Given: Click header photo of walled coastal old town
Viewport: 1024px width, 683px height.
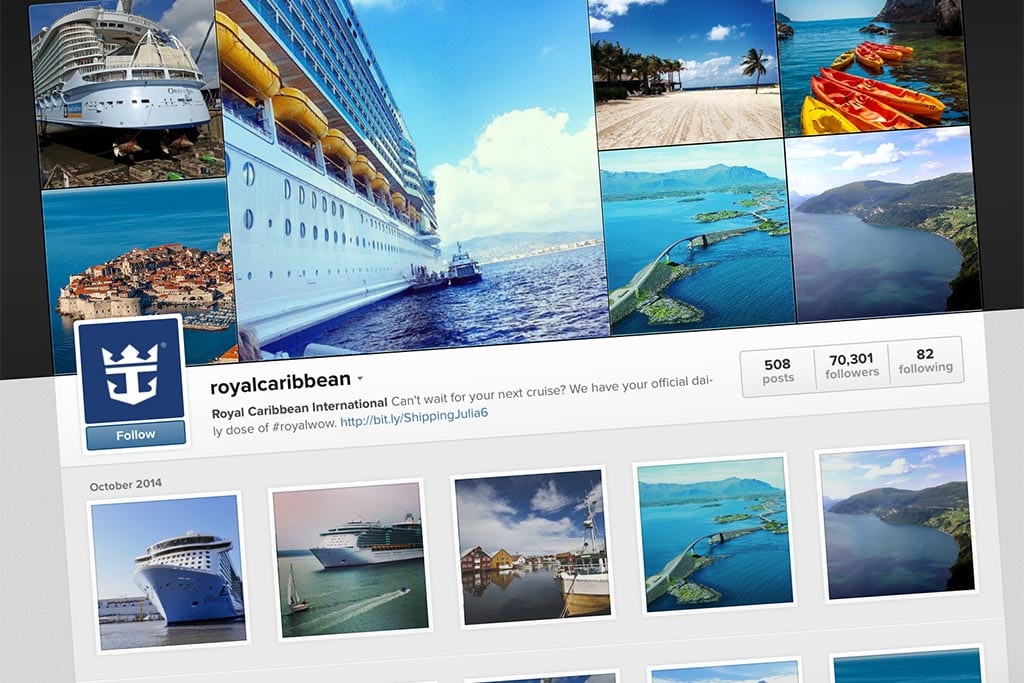Looking at the screenshot, I should pyautogui.click(x=139, y=274).
